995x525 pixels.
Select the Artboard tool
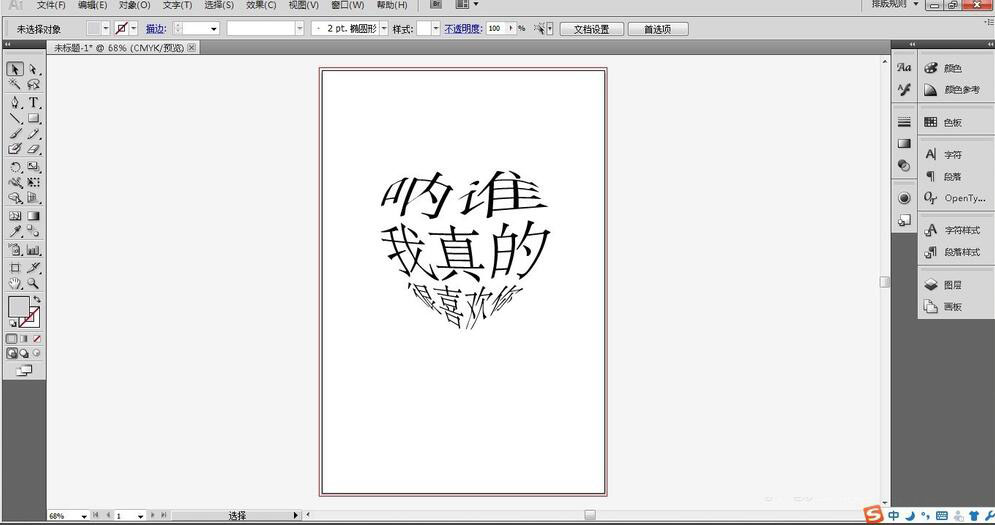pos(15,268)
